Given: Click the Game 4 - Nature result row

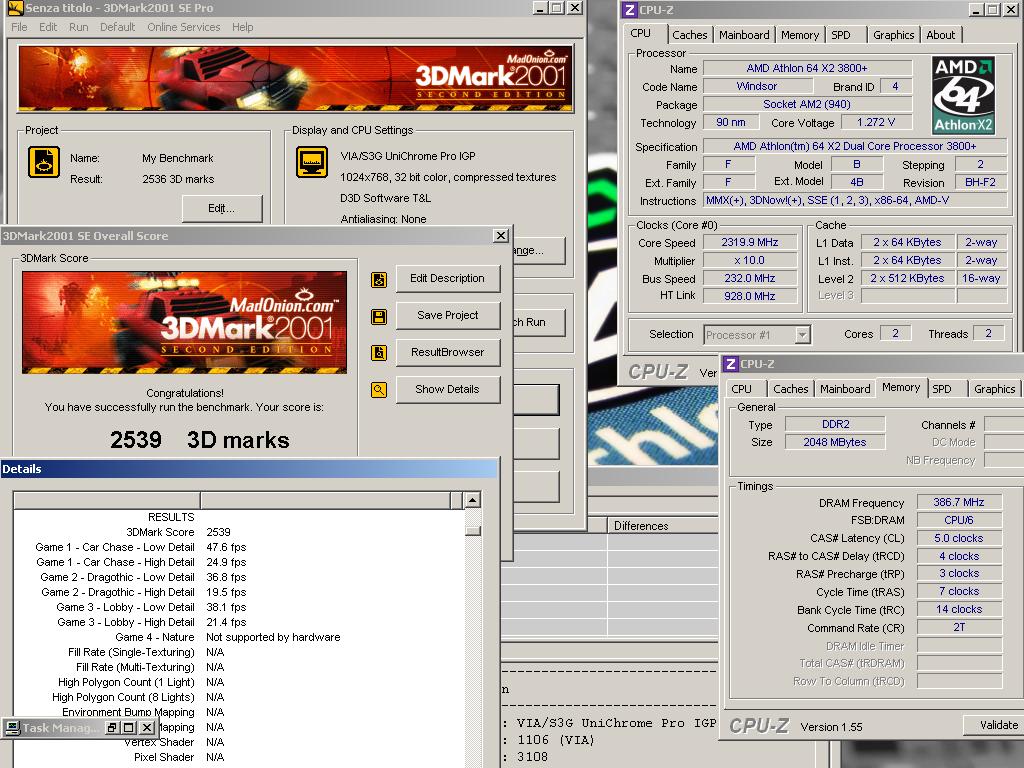Looking at the screenshot, I should [240, 637].
